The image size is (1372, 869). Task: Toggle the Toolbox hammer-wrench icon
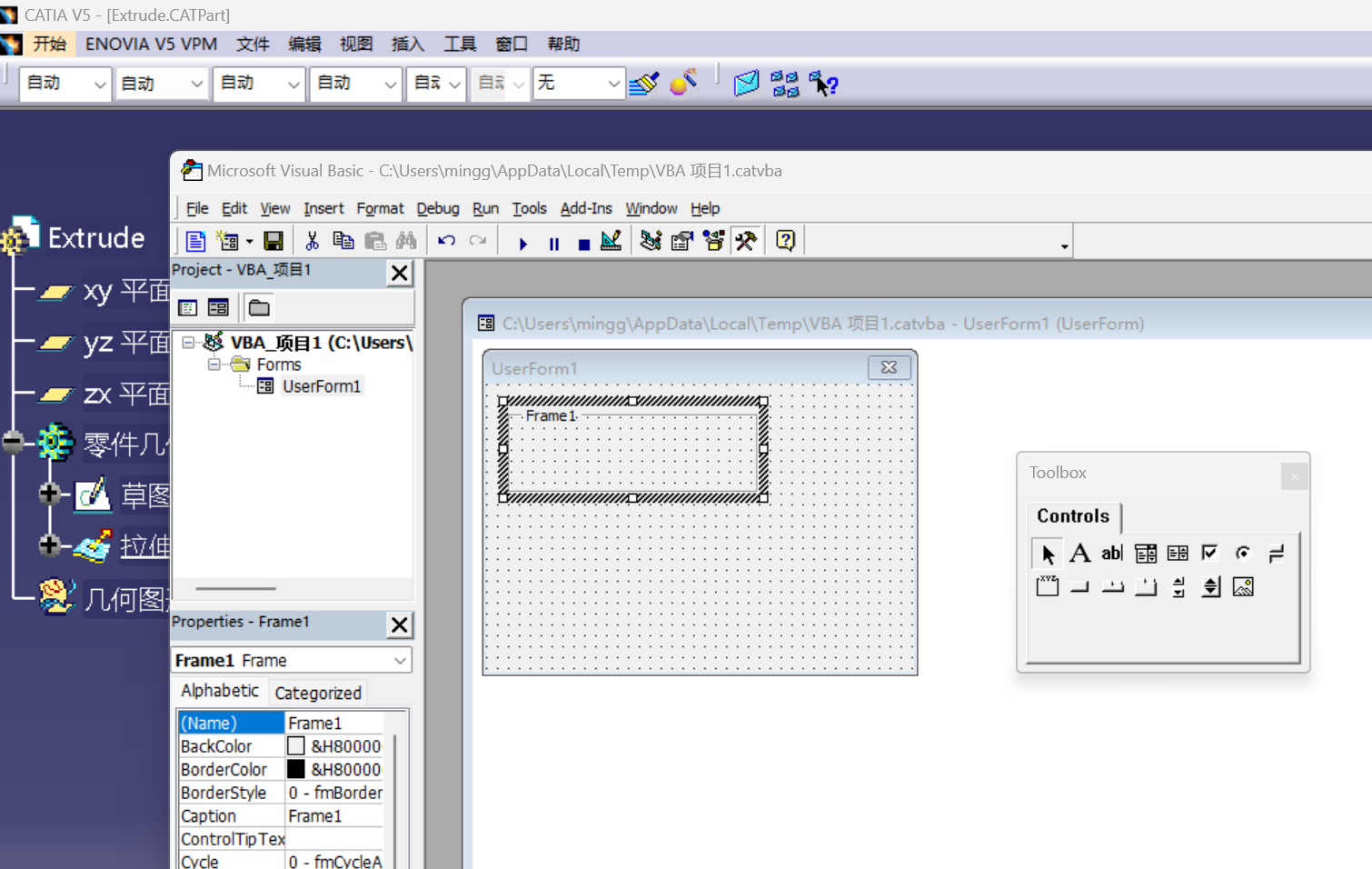click(746, 241)
